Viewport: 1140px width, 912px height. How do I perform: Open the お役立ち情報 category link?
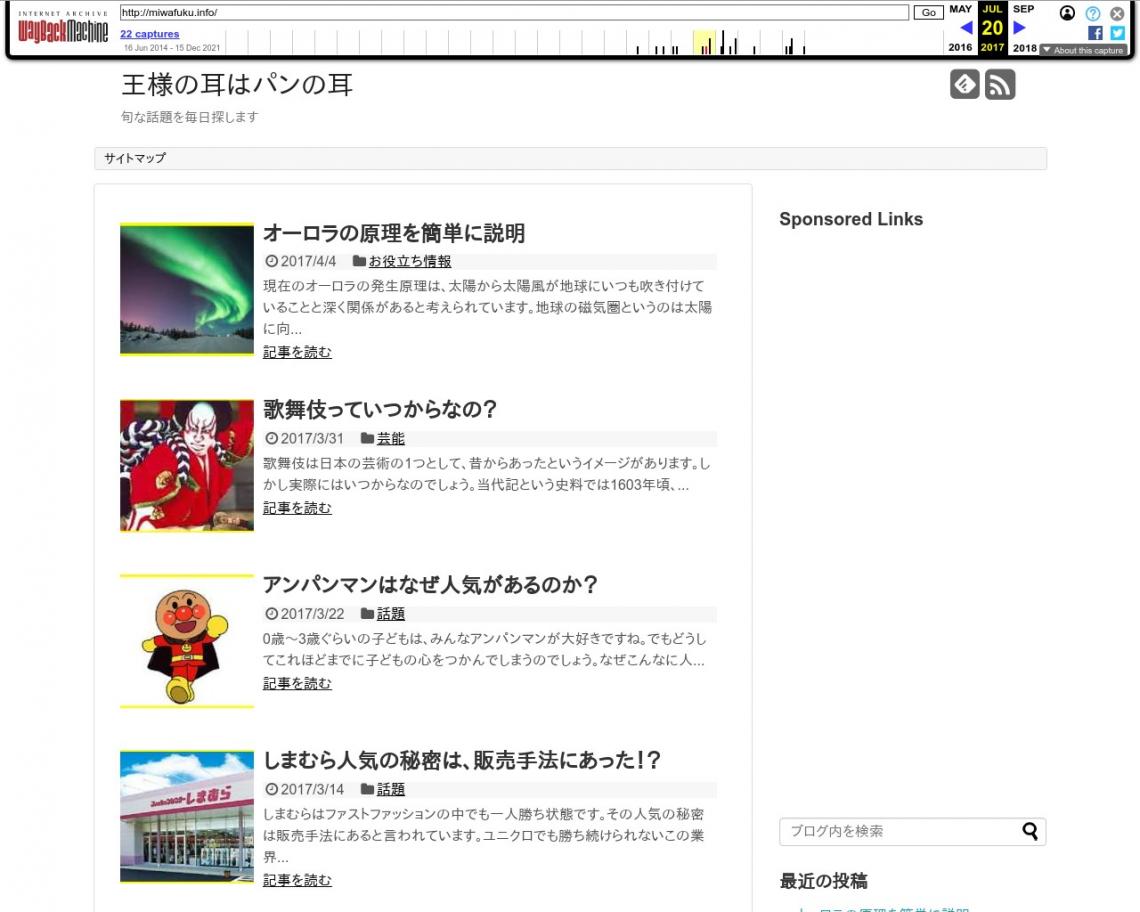[410, 261]
